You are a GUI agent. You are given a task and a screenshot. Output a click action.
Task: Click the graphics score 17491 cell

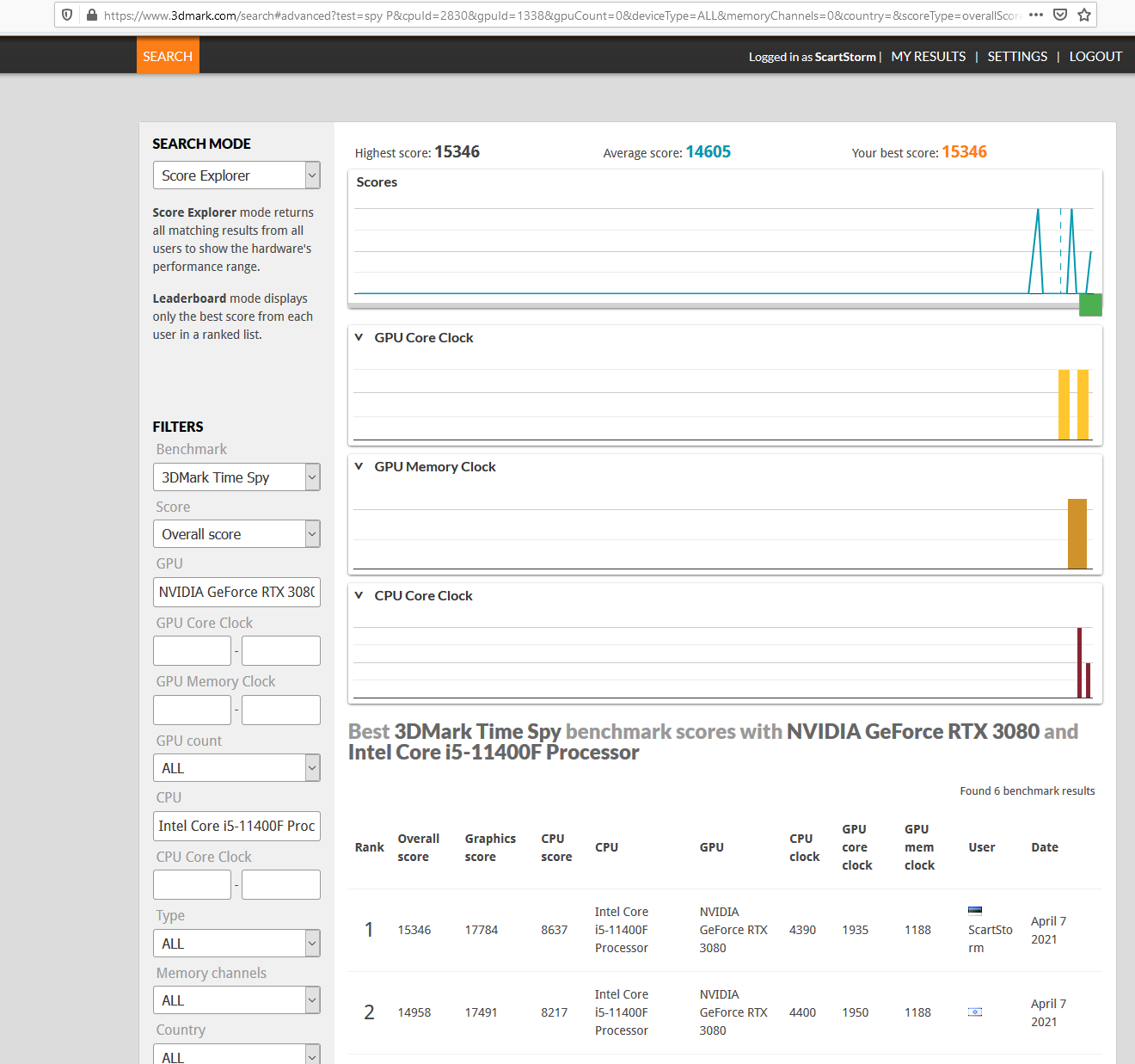coord(482,1012)
